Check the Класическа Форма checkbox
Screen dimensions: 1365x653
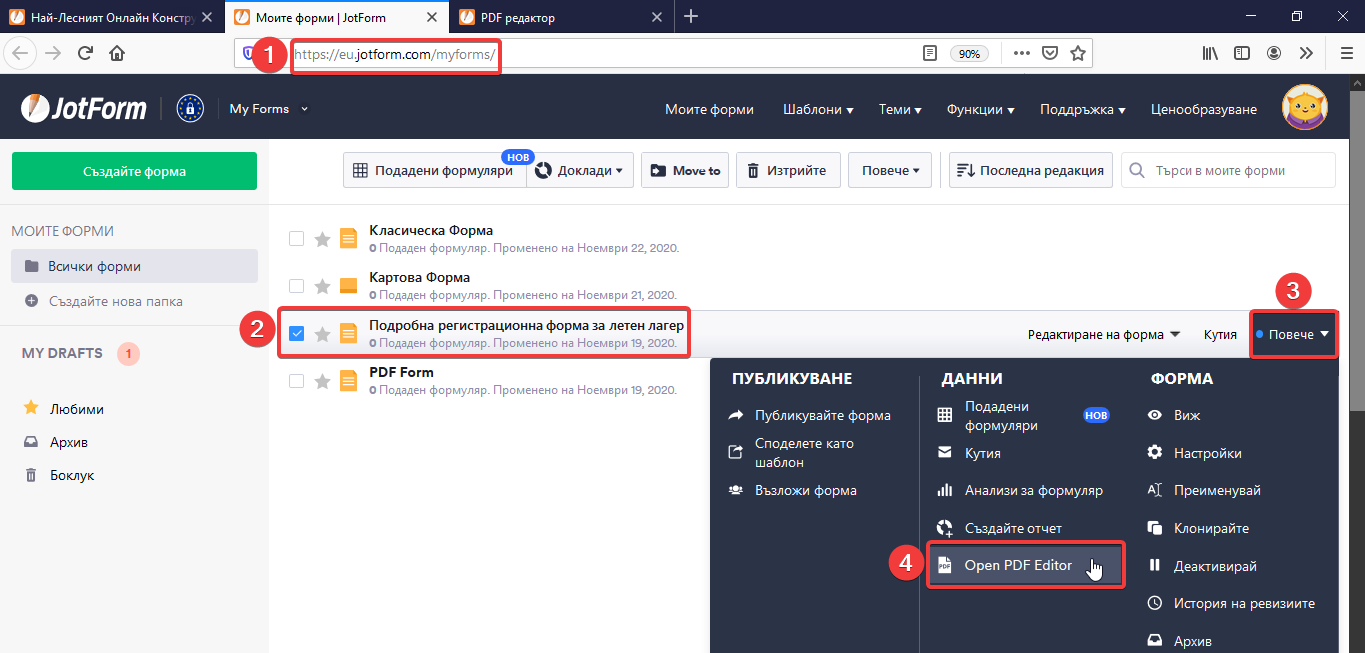click(296, 239)
